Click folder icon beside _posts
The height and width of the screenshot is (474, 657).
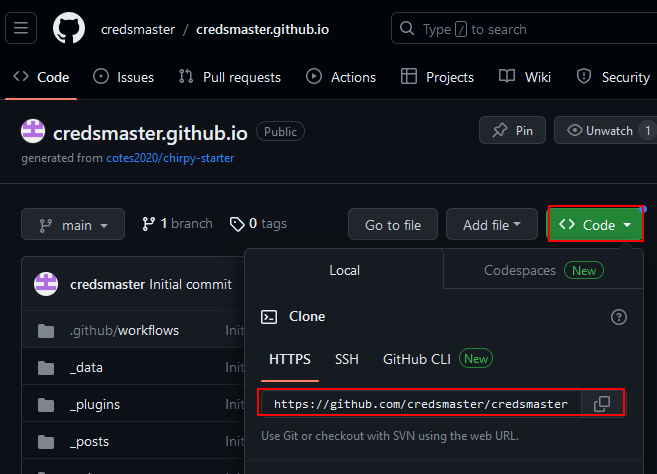[46, 442]
